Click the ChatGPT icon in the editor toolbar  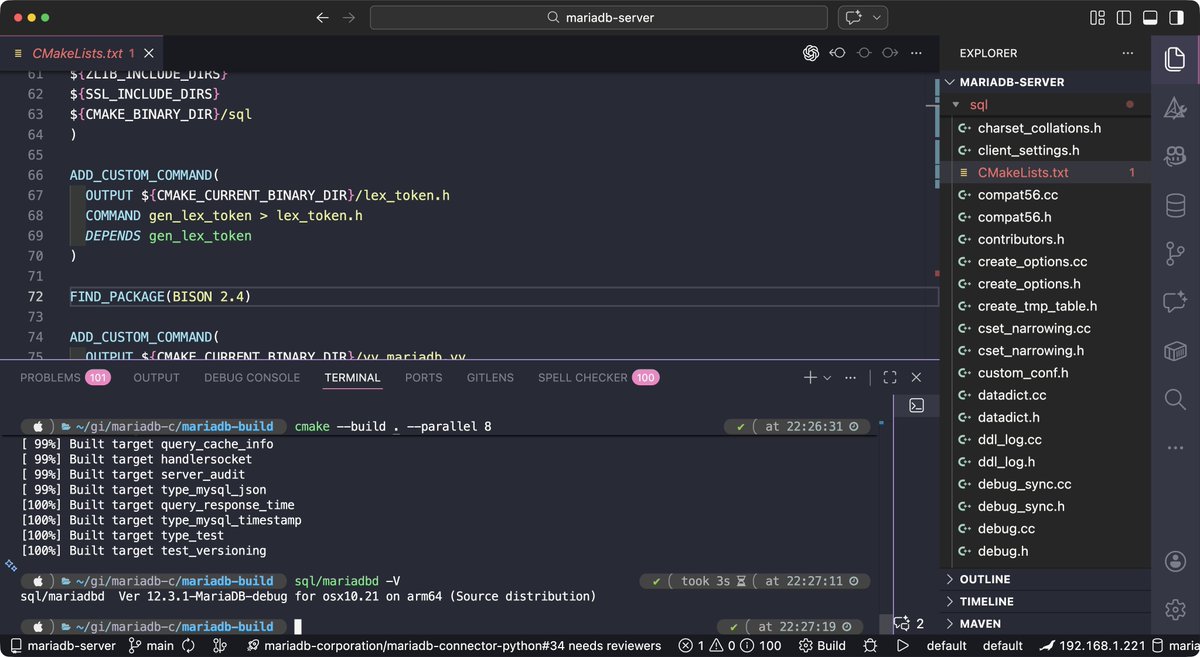(811, 53)
